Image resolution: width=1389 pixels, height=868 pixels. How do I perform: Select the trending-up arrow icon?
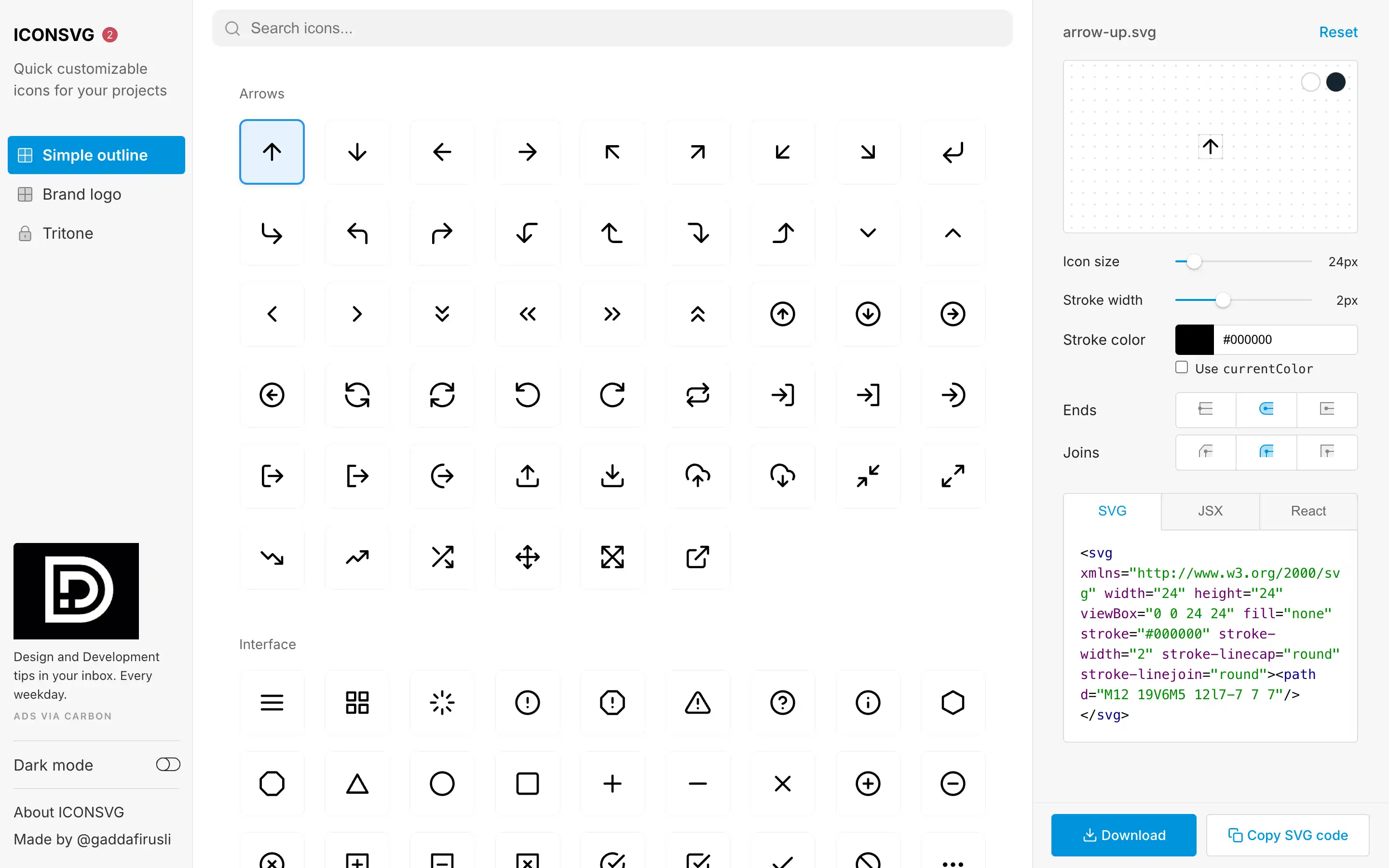pos(357,557)
